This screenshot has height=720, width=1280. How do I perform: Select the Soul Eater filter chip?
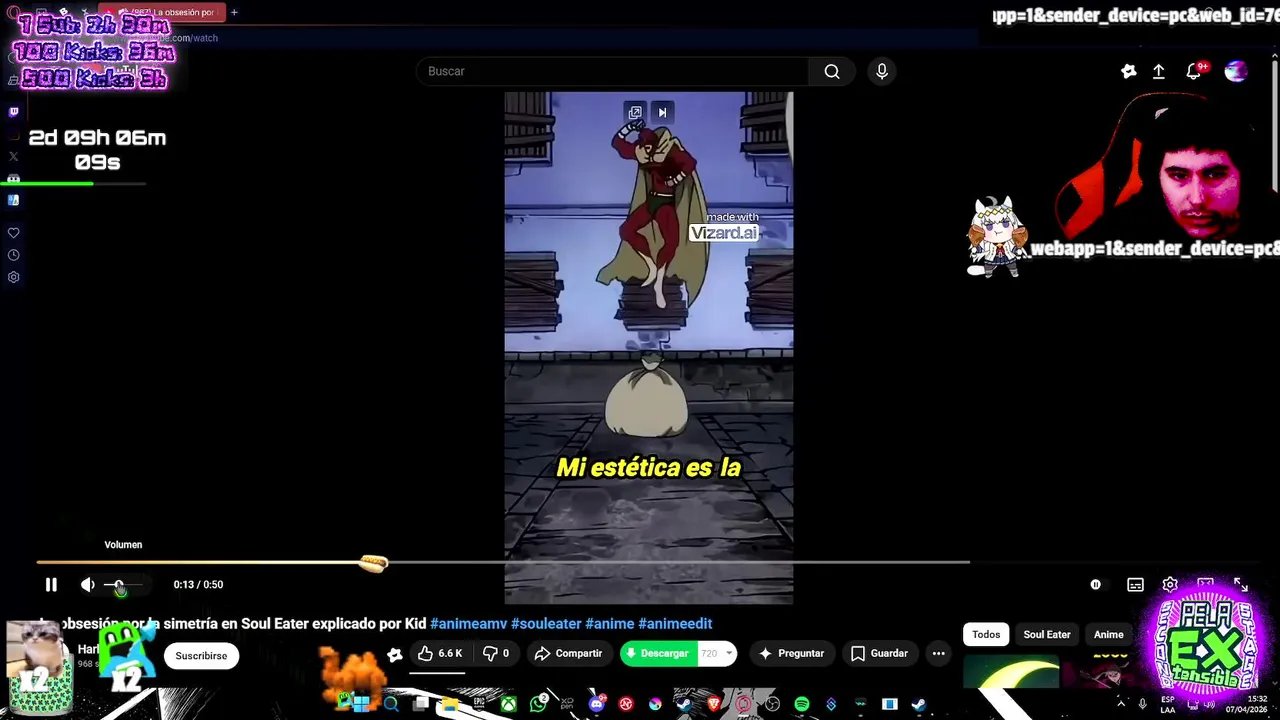point(1047,635)
